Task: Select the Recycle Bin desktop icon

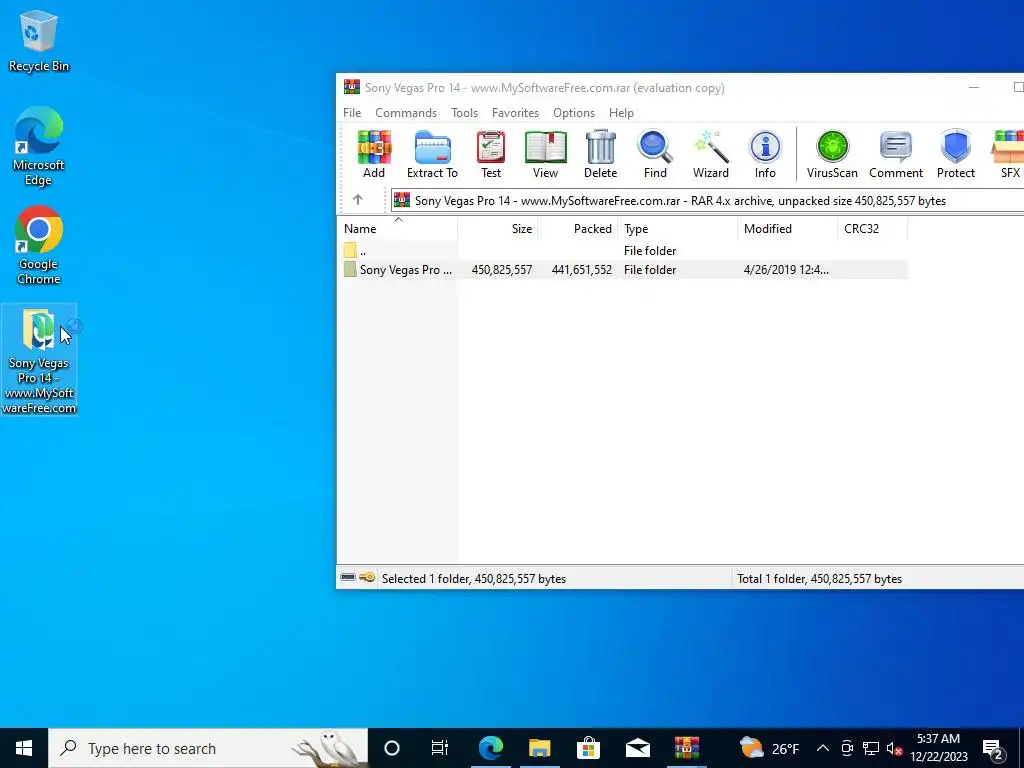Action: tap(39, 40)
